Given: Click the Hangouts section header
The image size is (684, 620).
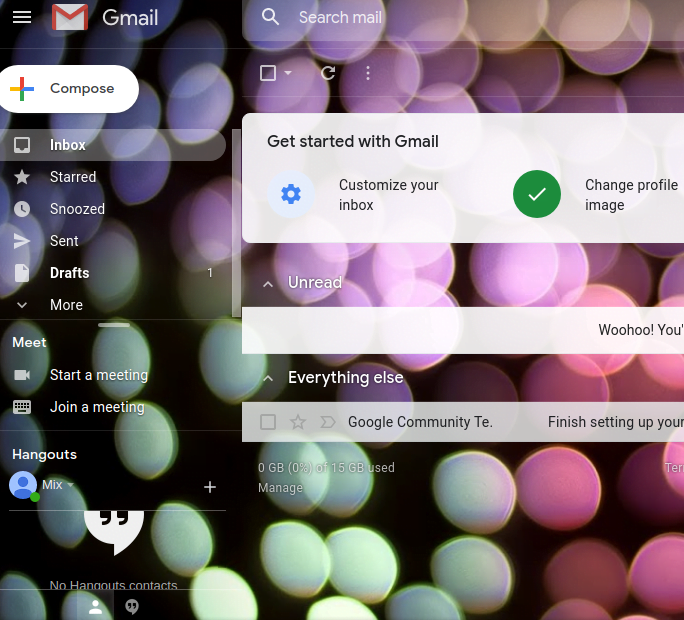Looking at the screenshot, I should click(x=44, y=455).
